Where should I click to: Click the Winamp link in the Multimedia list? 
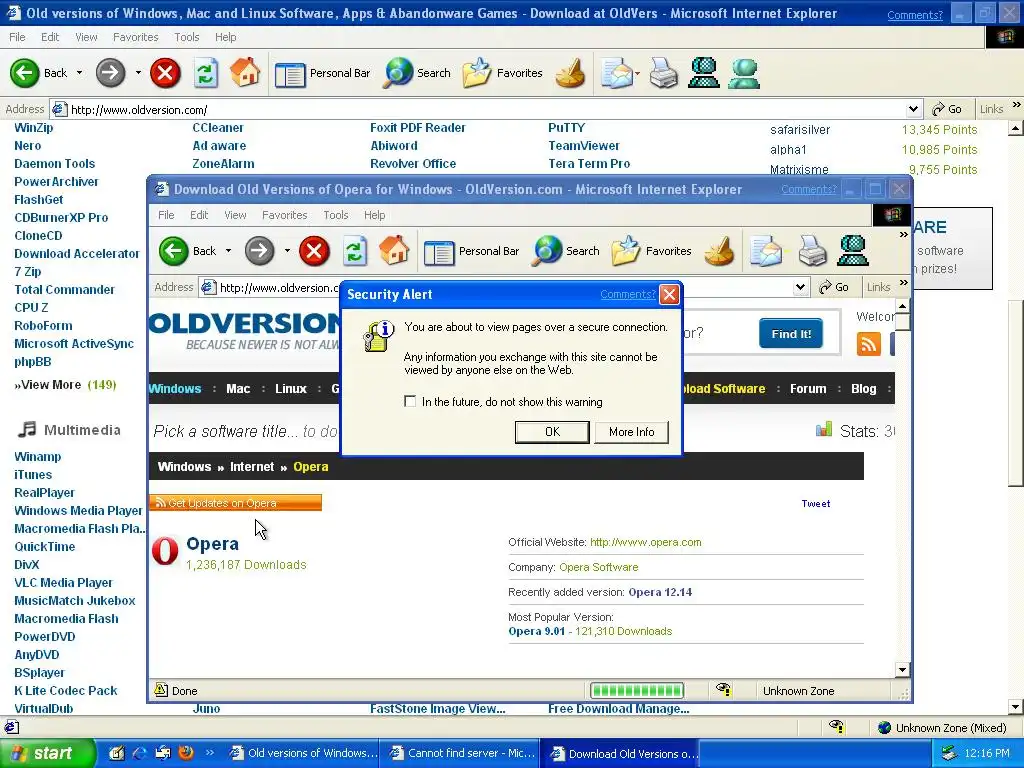38,456
